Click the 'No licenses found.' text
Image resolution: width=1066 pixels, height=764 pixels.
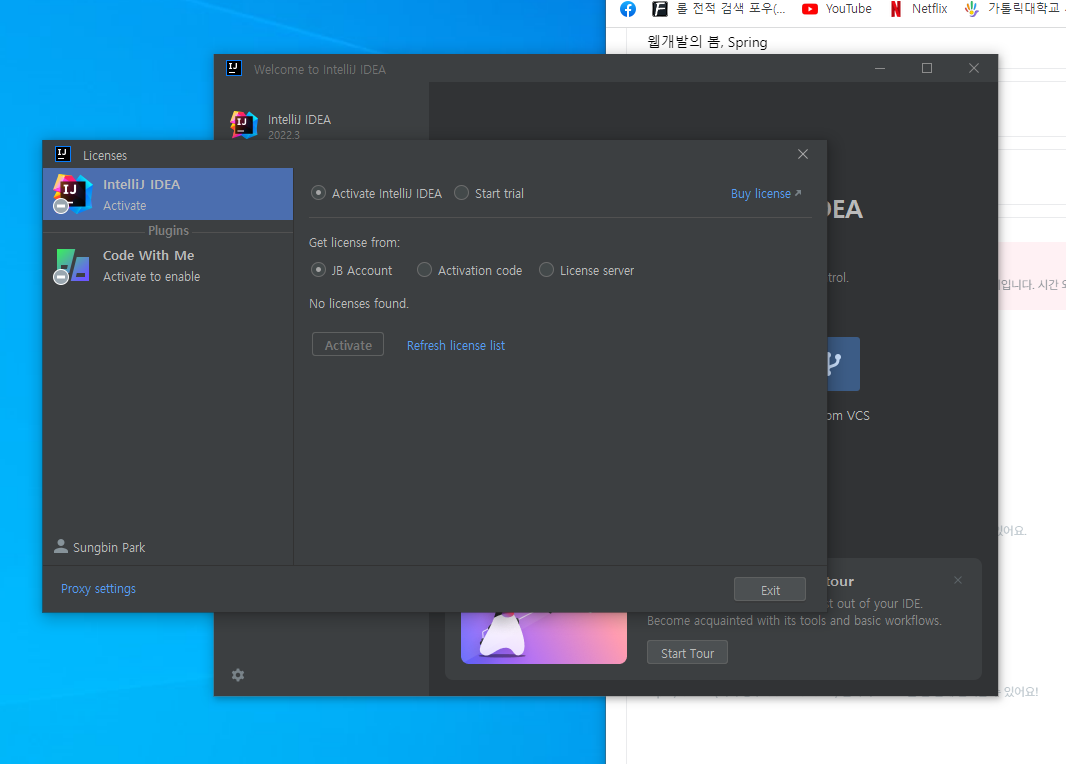tap(359, 303)
